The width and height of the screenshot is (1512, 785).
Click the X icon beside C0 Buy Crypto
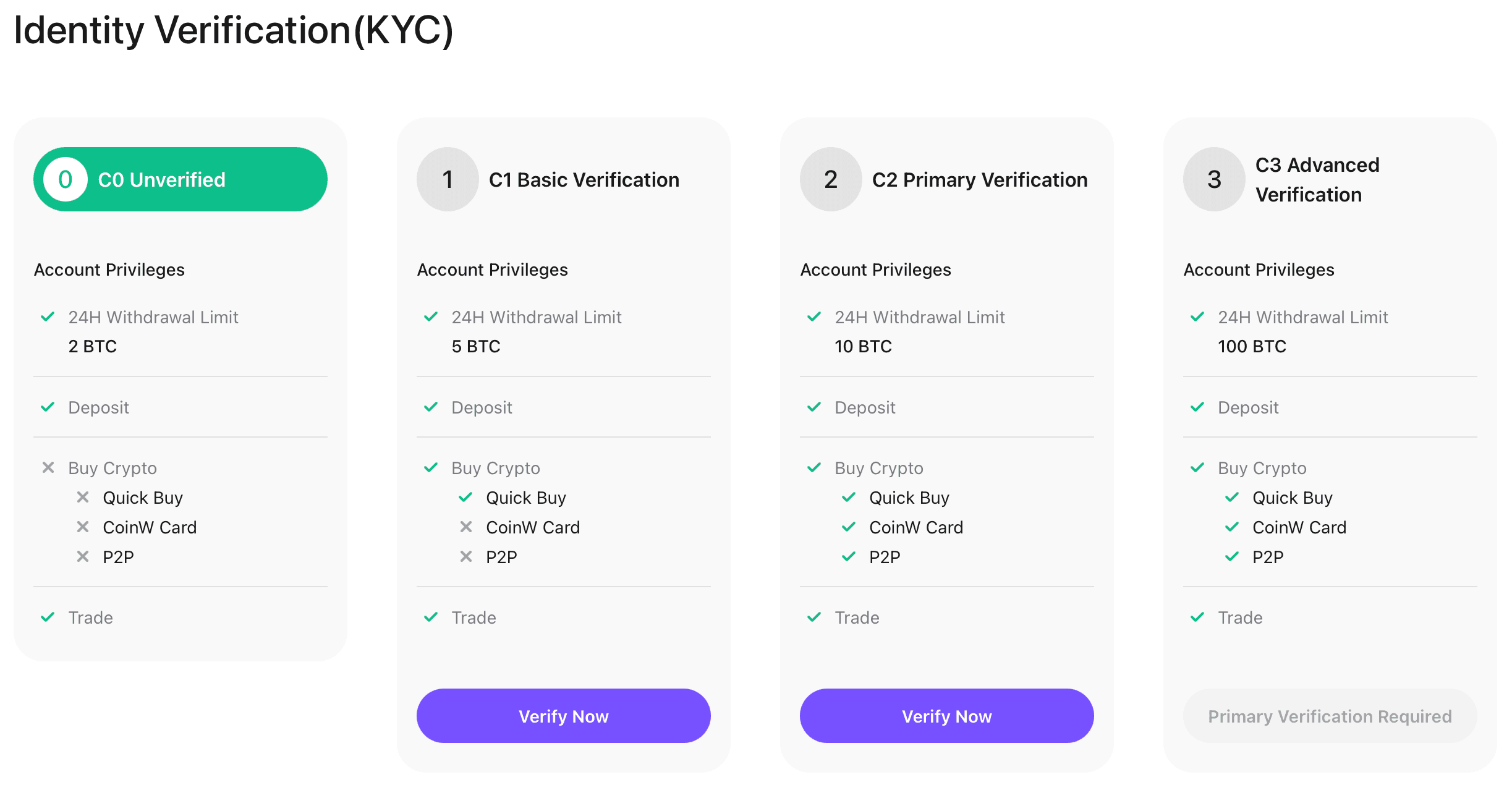(x=48, y=467)
